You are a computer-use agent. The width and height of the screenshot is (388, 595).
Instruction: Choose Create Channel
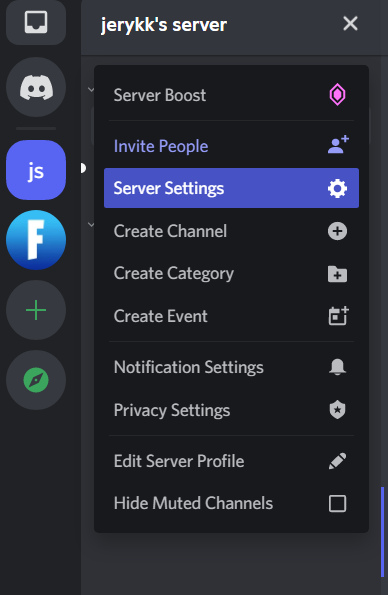pos(231,231)
